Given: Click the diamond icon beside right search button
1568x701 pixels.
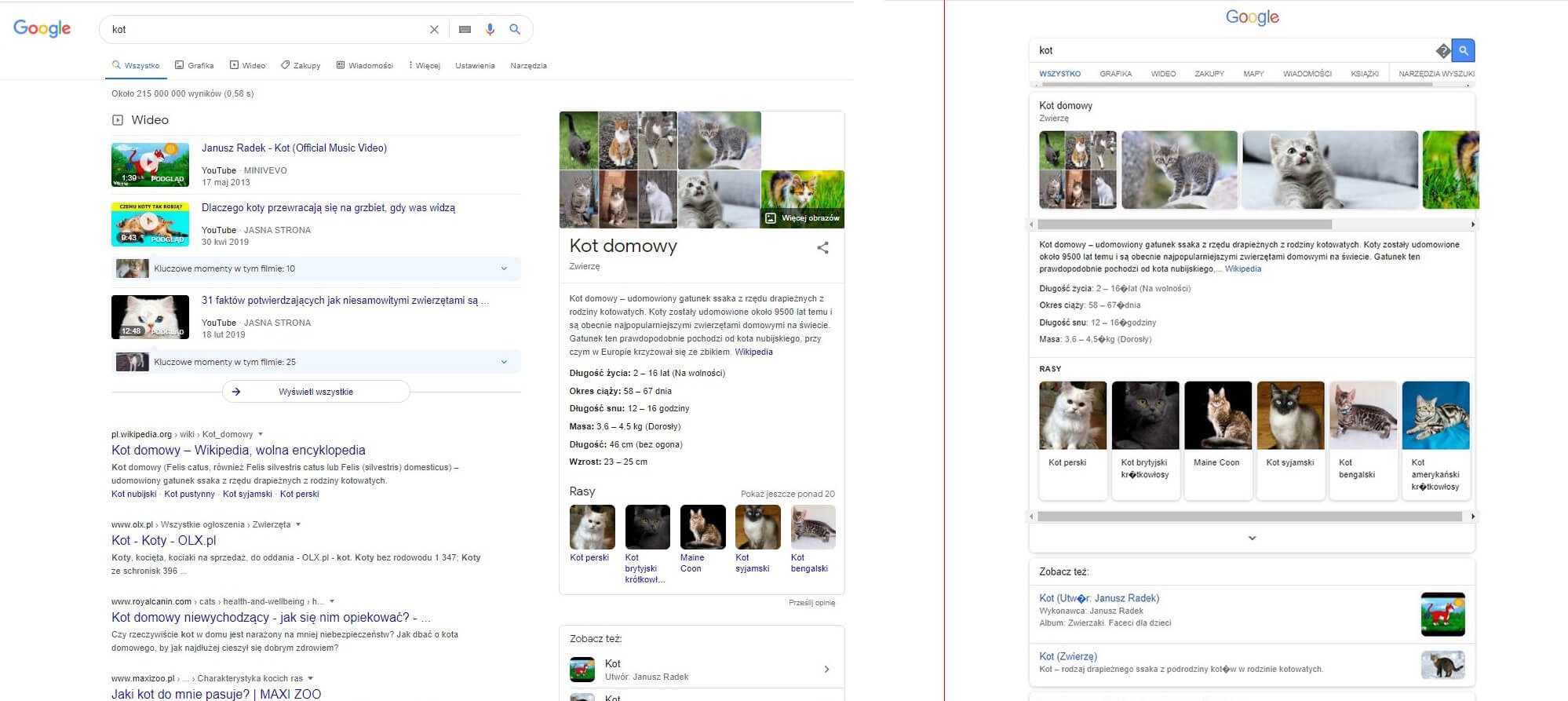Looking at the screenshot, I should (x=1442, y=51).
